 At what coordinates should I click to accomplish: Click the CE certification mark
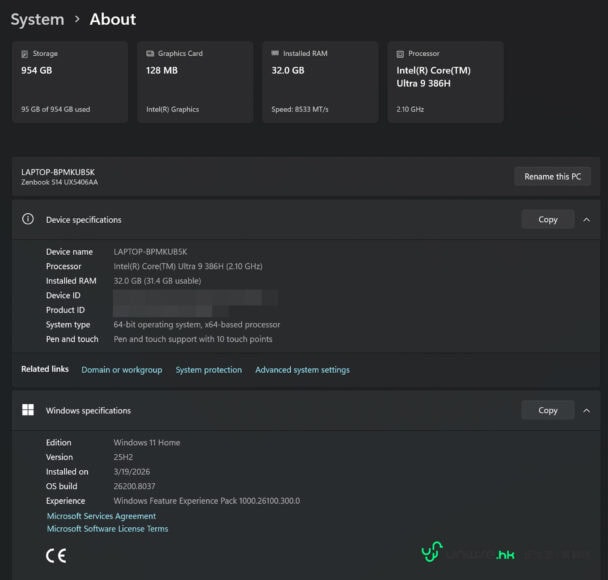pos(56,556)
